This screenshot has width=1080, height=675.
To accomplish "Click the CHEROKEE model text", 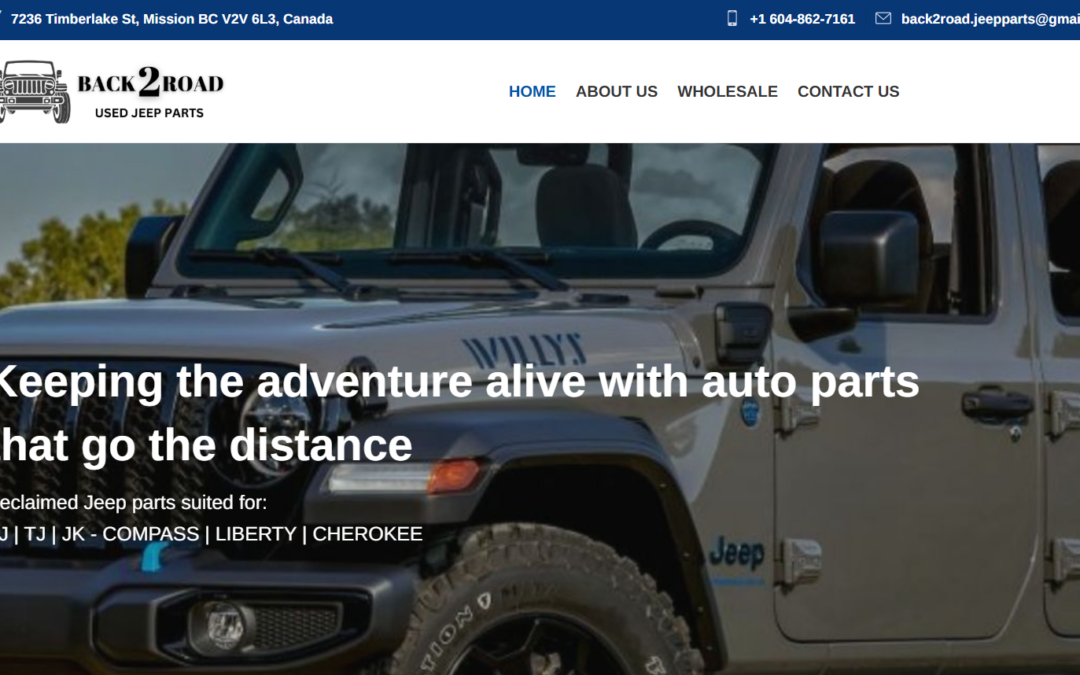I will coord(367,534).
